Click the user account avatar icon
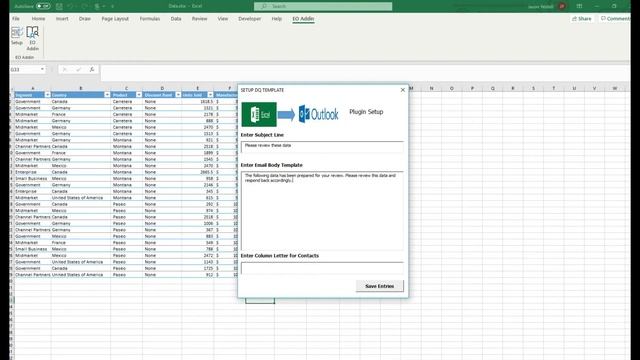The width and height of the screenshot is (640, 360). tap(562, 6)
